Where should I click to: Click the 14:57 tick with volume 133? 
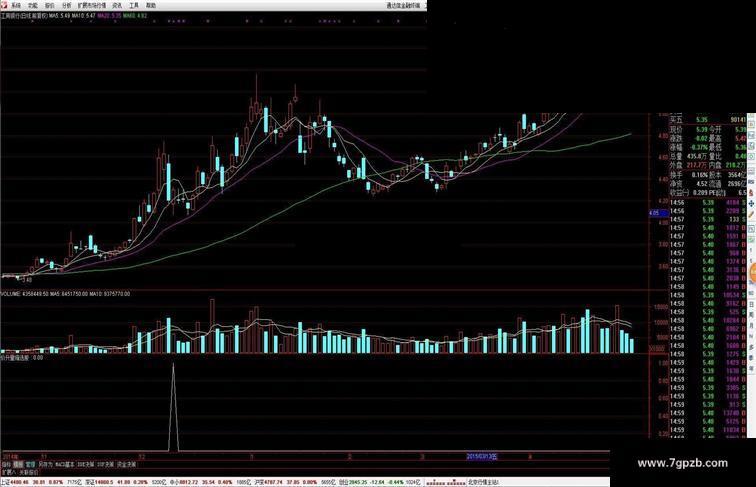click(x=708, y=219)
